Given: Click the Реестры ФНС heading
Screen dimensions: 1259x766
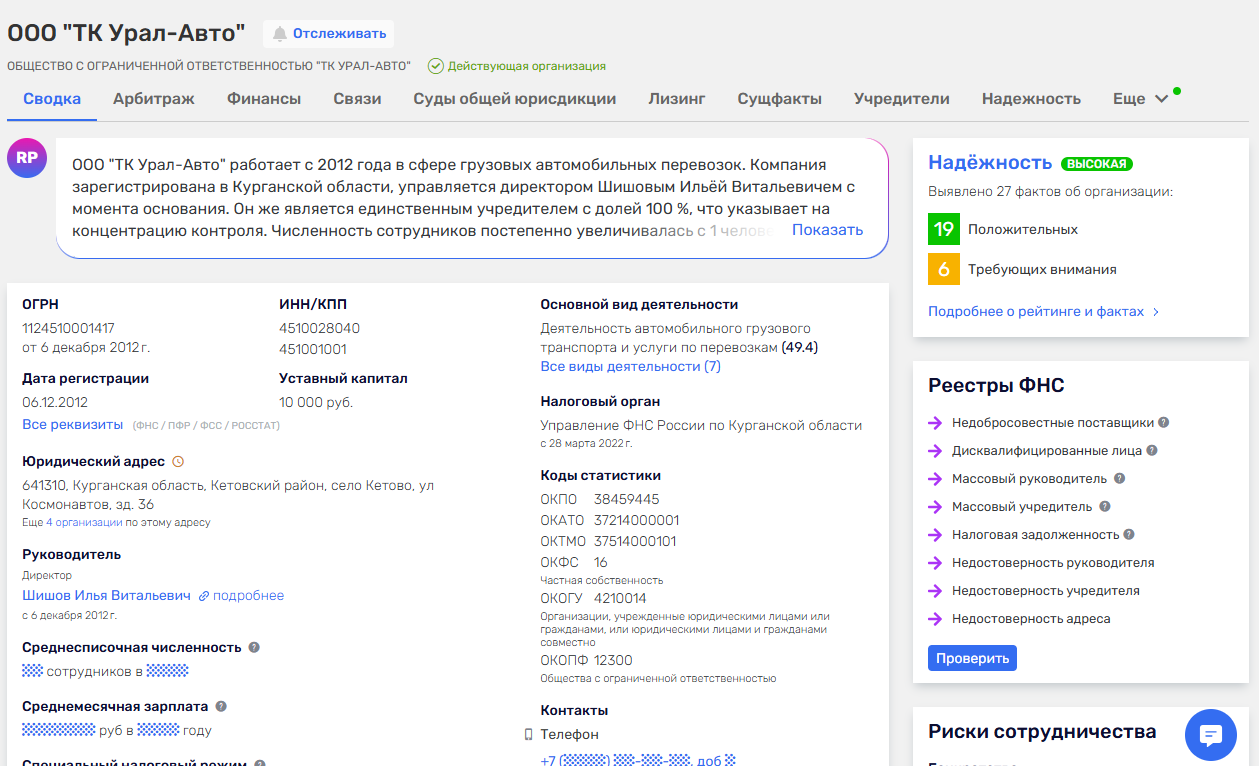Looking at the screenshot, I should 996,386.
